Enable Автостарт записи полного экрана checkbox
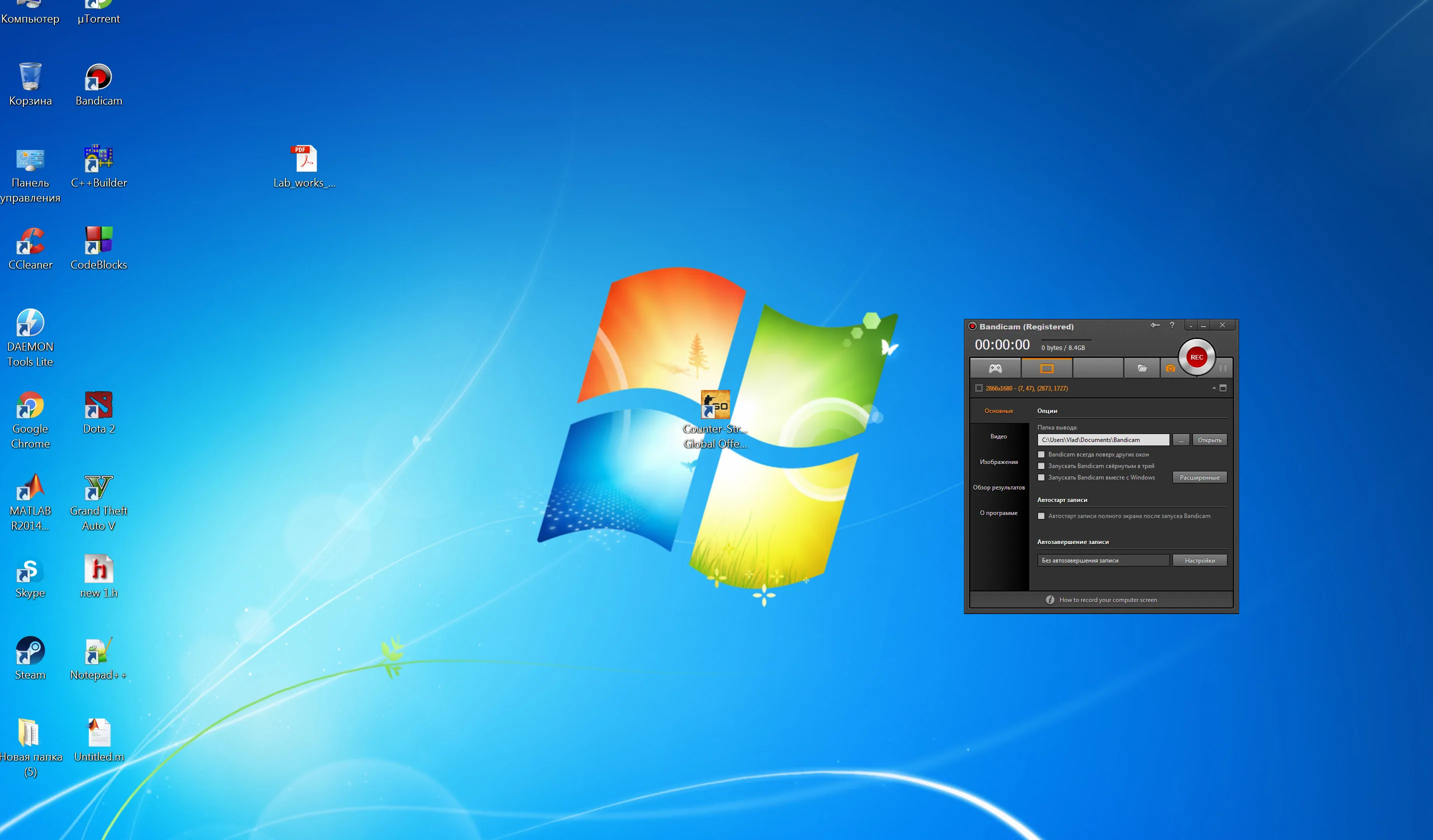Viewport: 1433px width, 840px height. point(1041,516)
